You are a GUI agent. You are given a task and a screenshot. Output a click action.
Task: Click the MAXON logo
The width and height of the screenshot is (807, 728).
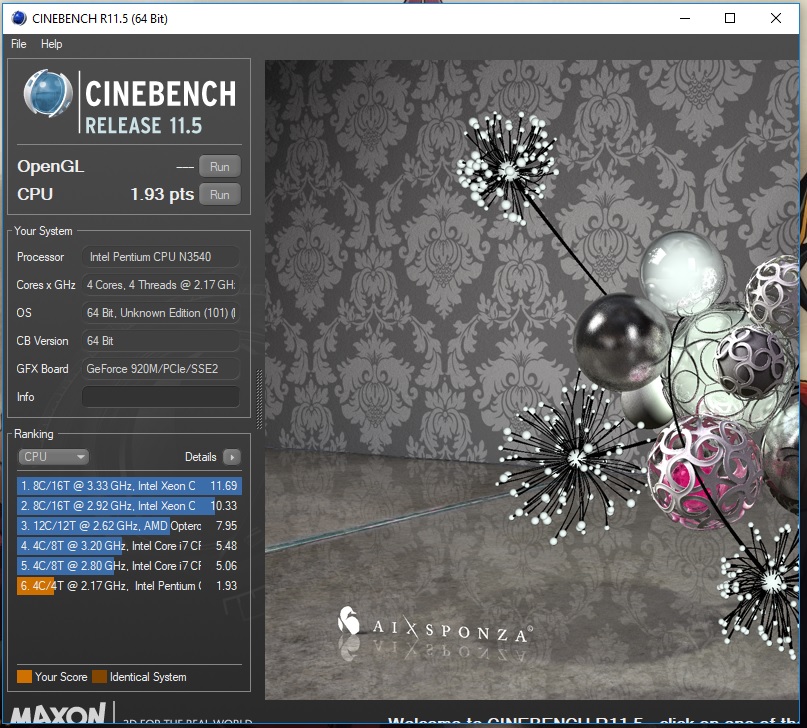coord(58,714)
